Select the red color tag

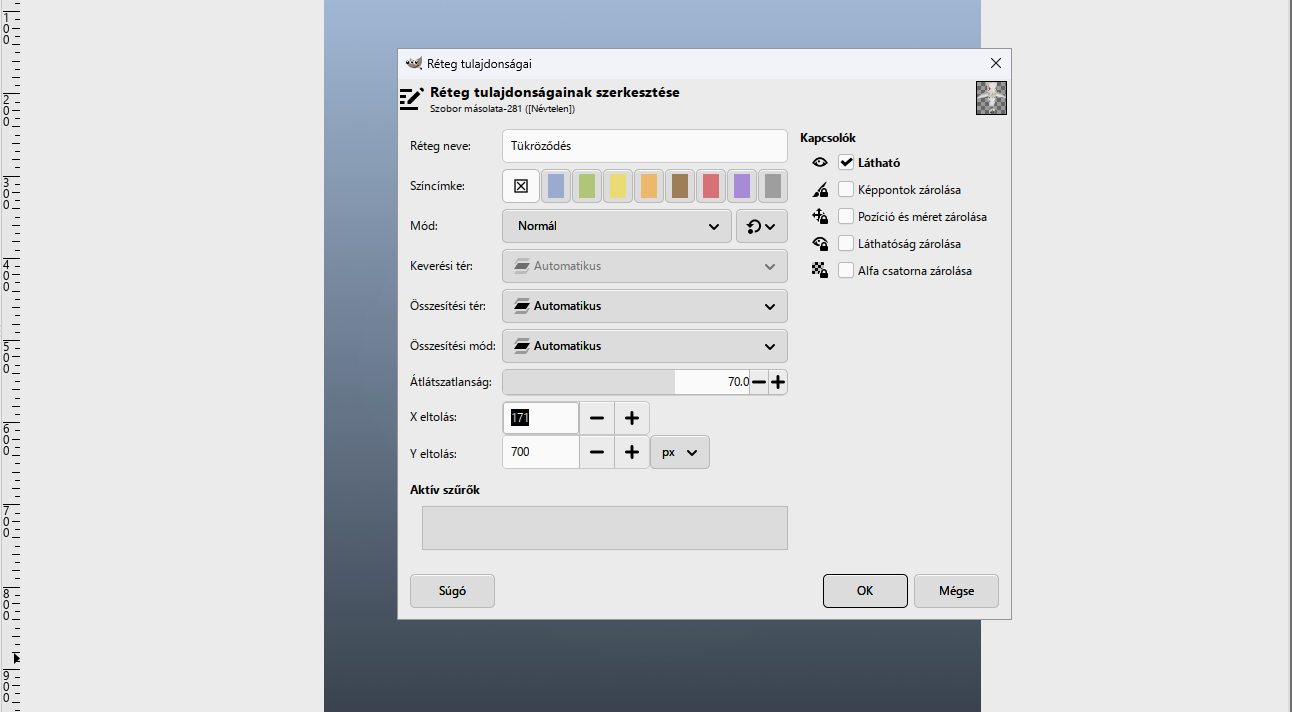711,186
